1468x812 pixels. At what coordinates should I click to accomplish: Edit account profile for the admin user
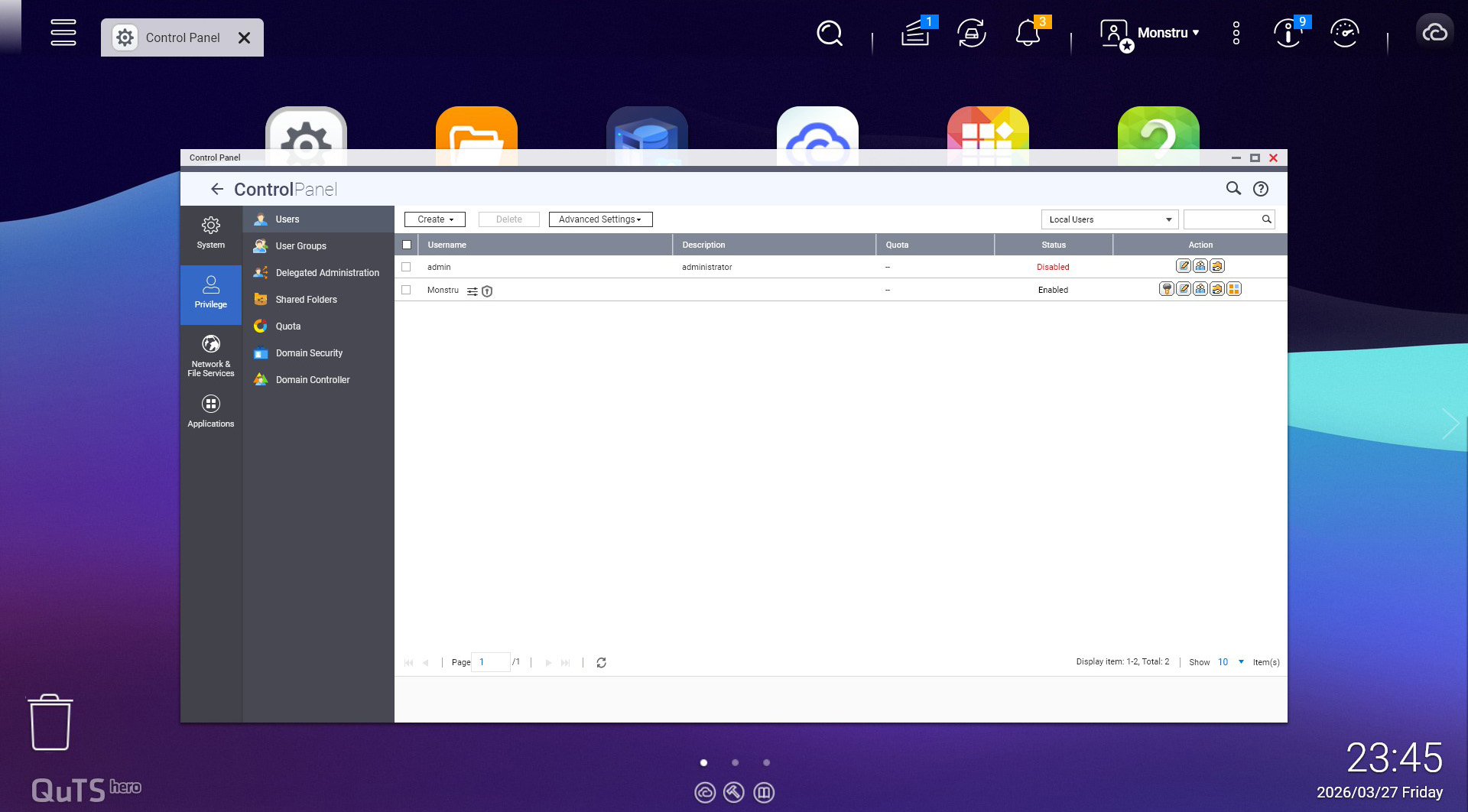coord(1184,266)
